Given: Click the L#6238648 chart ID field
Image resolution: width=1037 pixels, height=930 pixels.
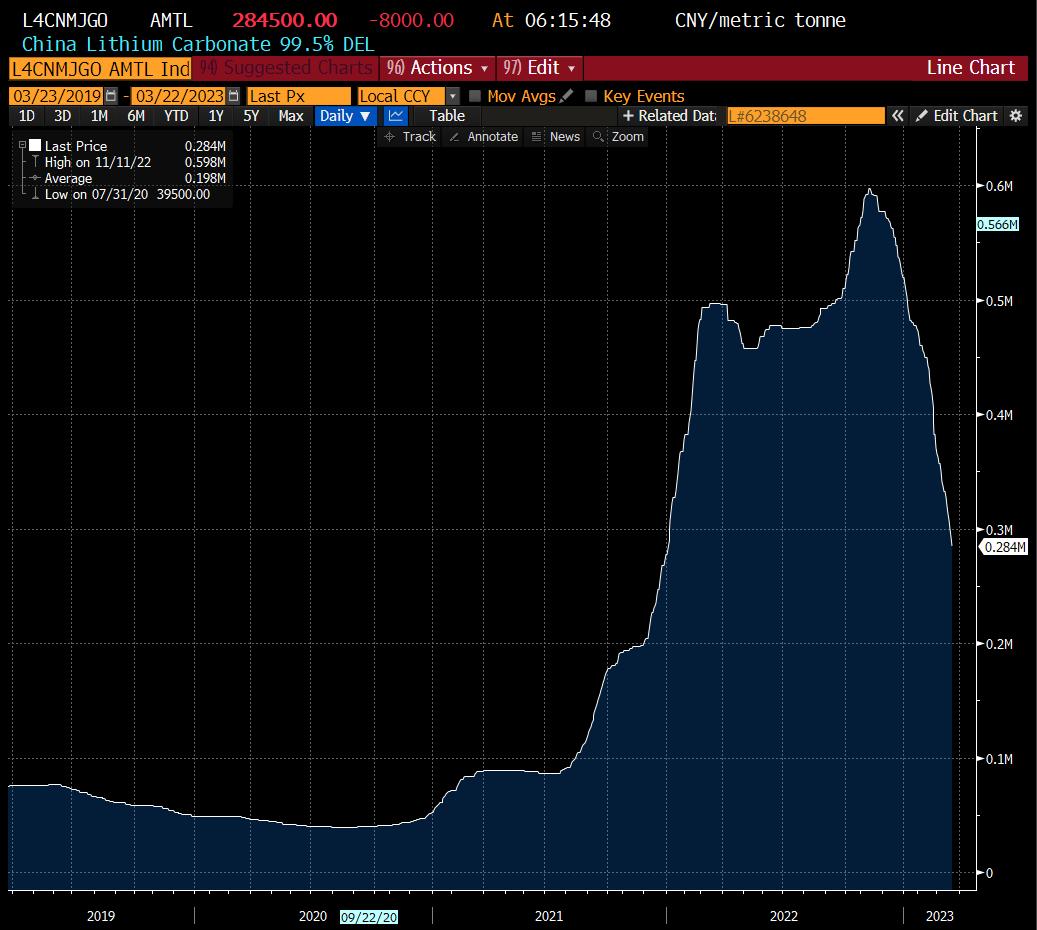Looking at the screenshot, I should coord(806,116).
